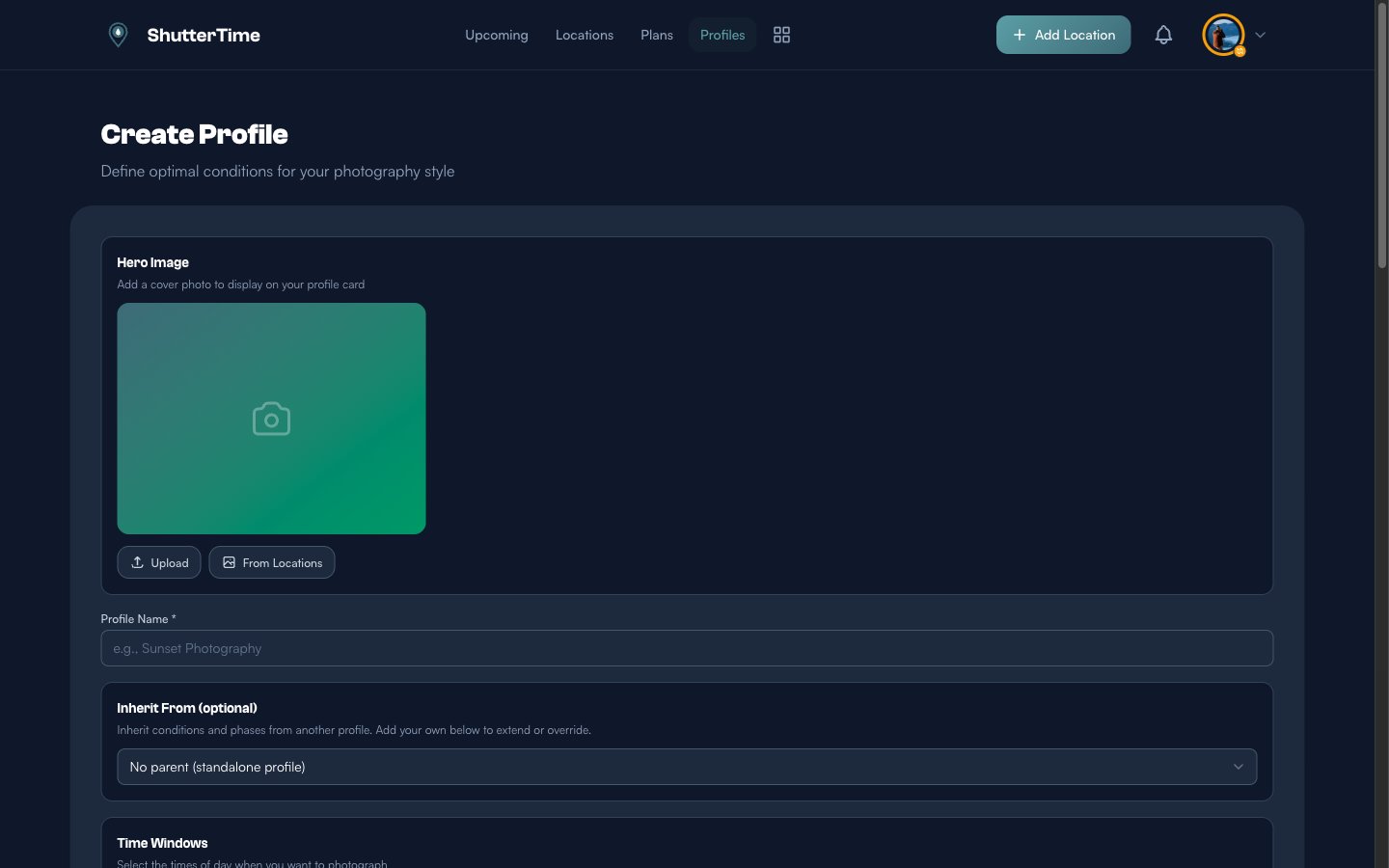Open the grid apps menu icon

(781, 35)
